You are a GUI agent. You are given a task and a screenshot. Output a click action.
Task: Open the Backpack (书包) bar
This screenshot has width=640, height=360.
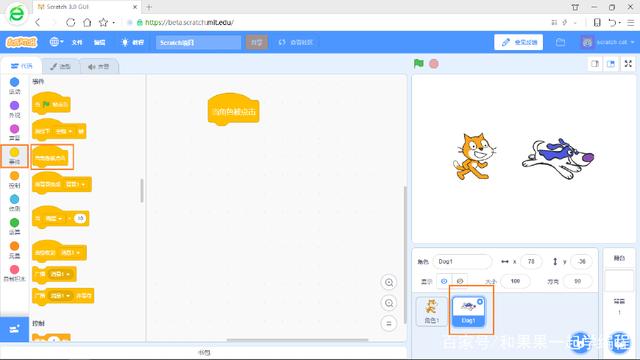click(x=204, y=353)
